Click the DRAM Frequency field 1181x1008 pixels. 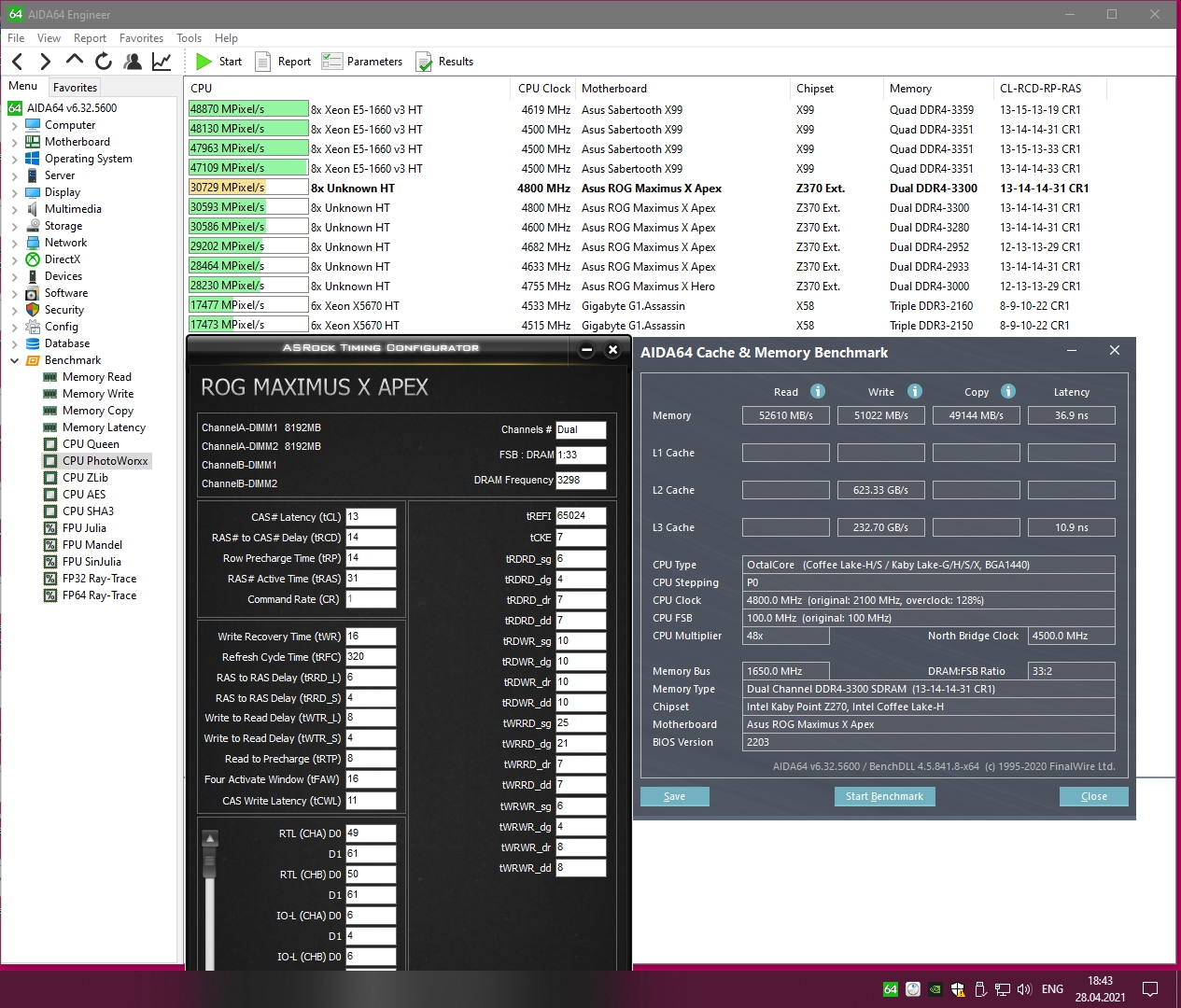point(581,480)
